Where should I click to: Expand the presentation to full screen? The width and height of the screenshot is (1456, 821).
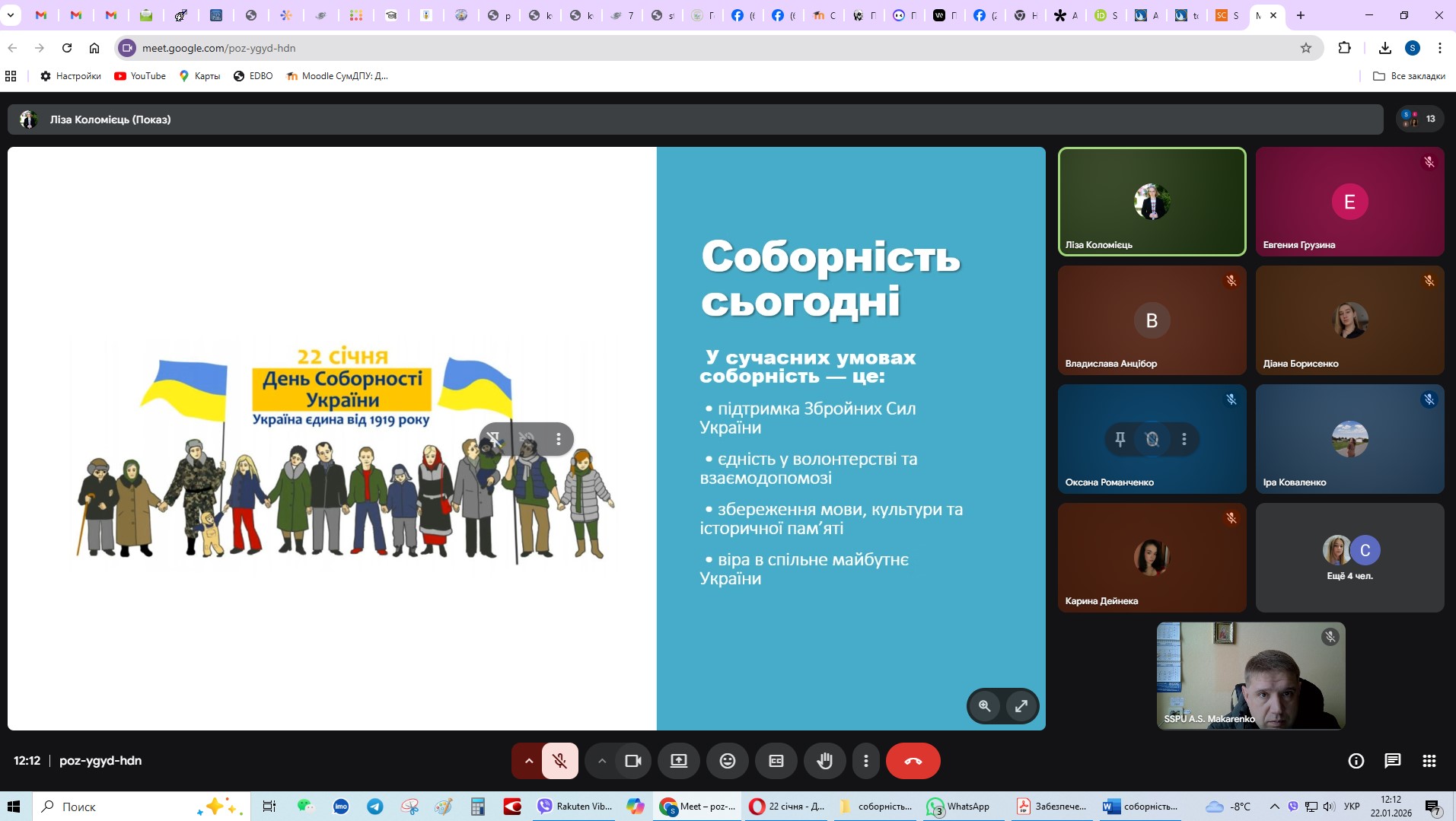tap(1021, 706)
